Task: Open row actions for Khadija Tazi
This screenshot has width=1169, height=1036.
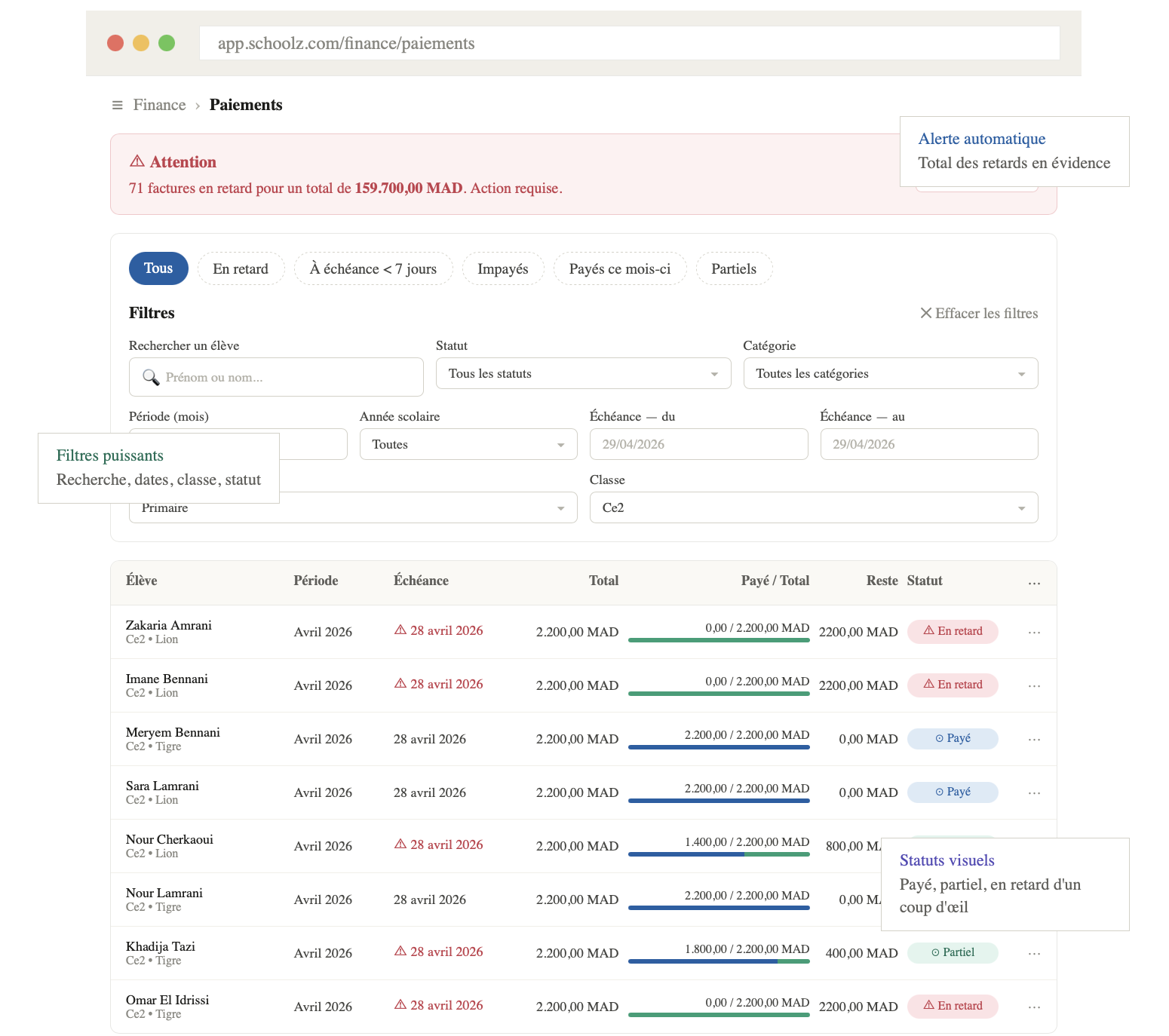Action: pos(1034,954)
